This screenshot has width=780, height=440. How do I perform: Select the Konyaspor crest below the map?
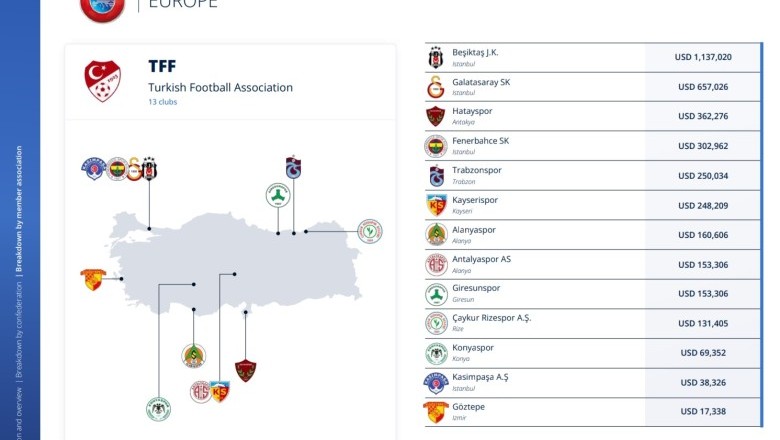click(159, 409)
